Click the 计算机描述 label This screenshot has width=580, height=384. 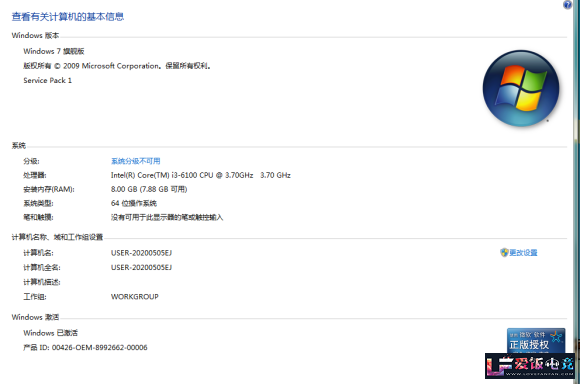(41, 282)
